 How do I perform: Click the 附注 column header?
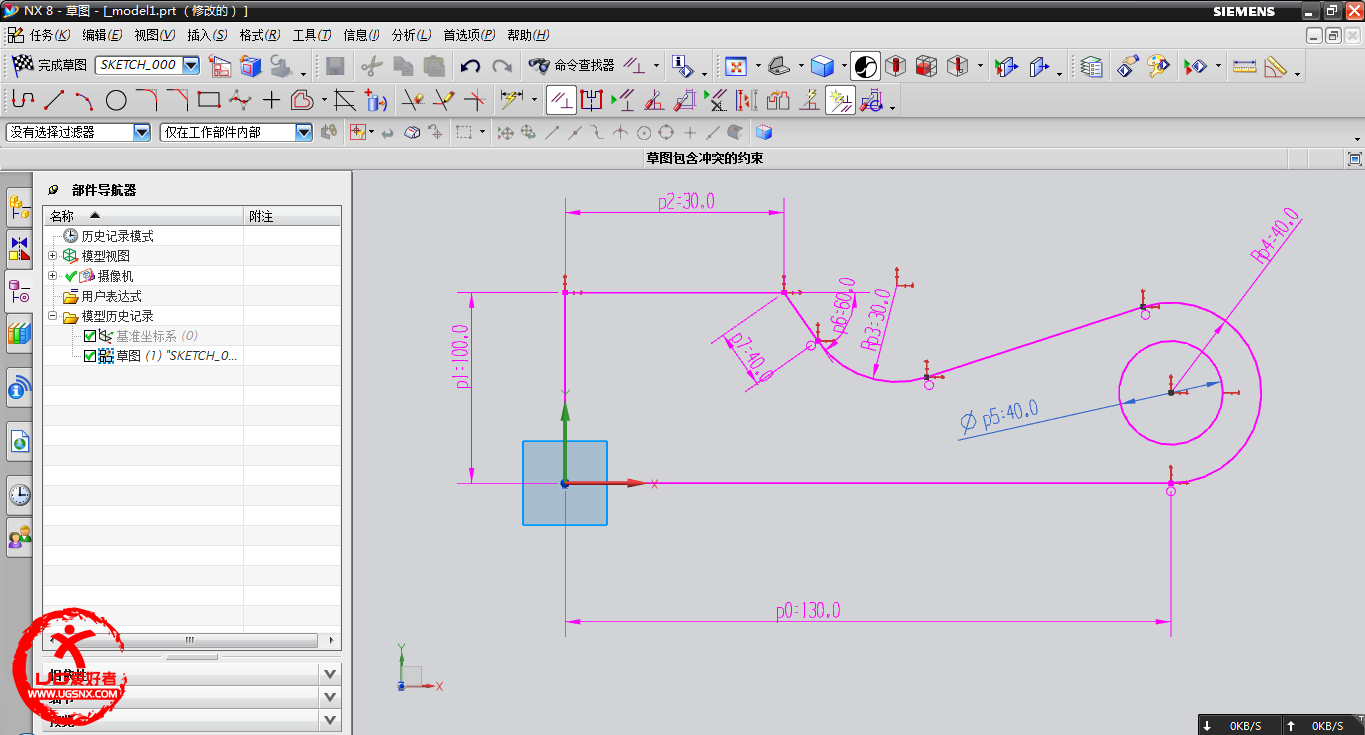[x=292, y=216]
